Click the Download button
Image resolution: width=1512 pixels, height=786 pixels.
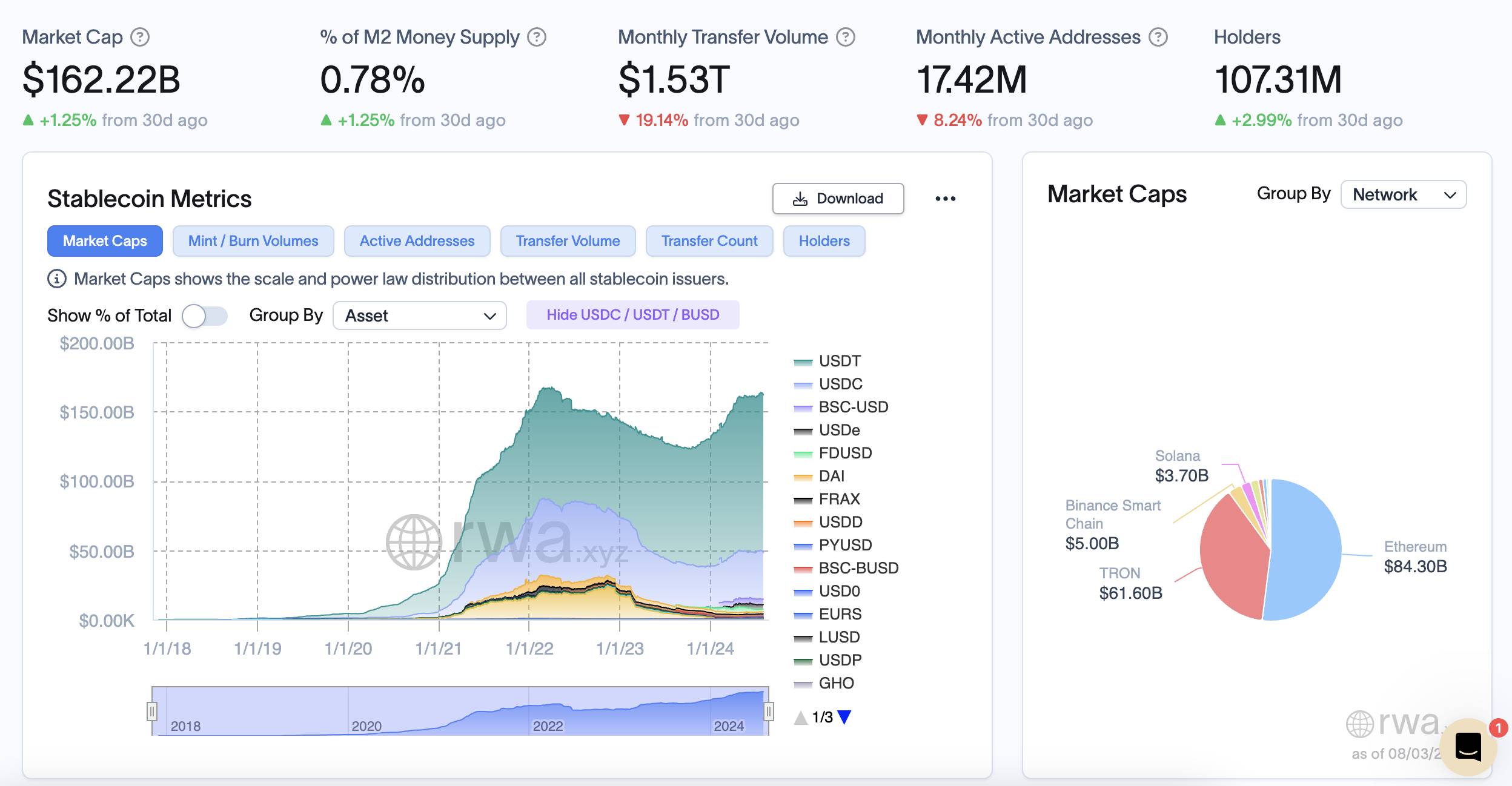point(838,199)
